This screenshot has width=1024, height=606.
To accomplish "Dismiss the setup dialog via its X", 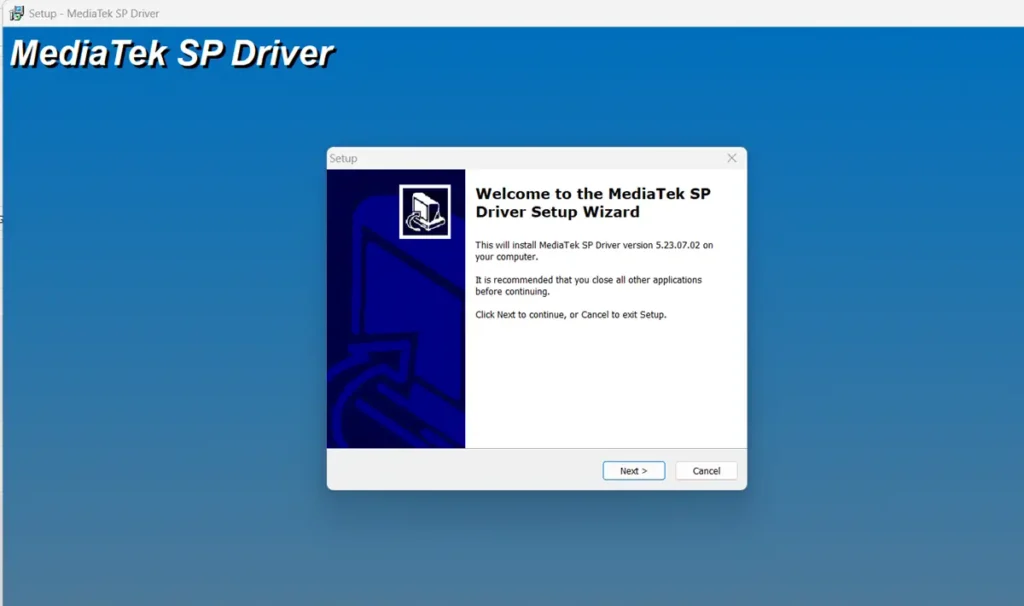I will tap(731, 157).
